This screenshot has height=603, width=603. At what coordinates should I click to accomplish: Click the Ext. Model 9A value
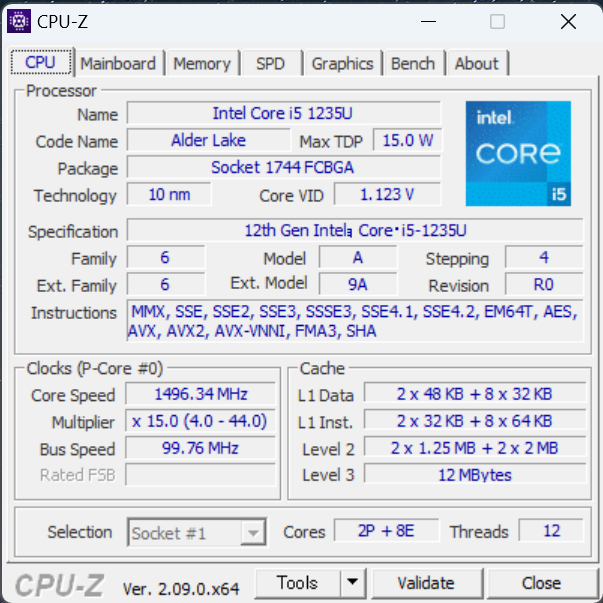click(x=358, y=284)
